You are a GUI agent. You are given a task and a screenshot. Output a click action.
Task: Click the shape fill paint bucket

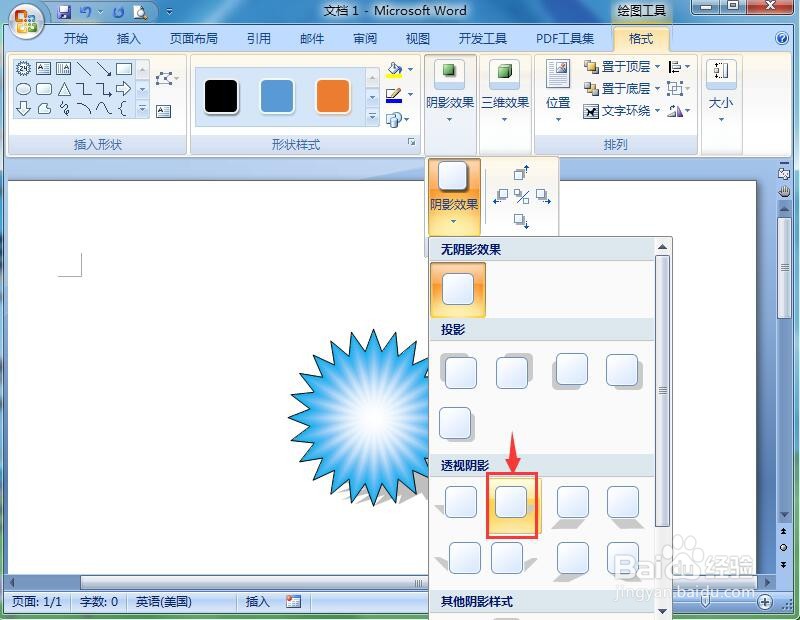click(x=394, y=69)
